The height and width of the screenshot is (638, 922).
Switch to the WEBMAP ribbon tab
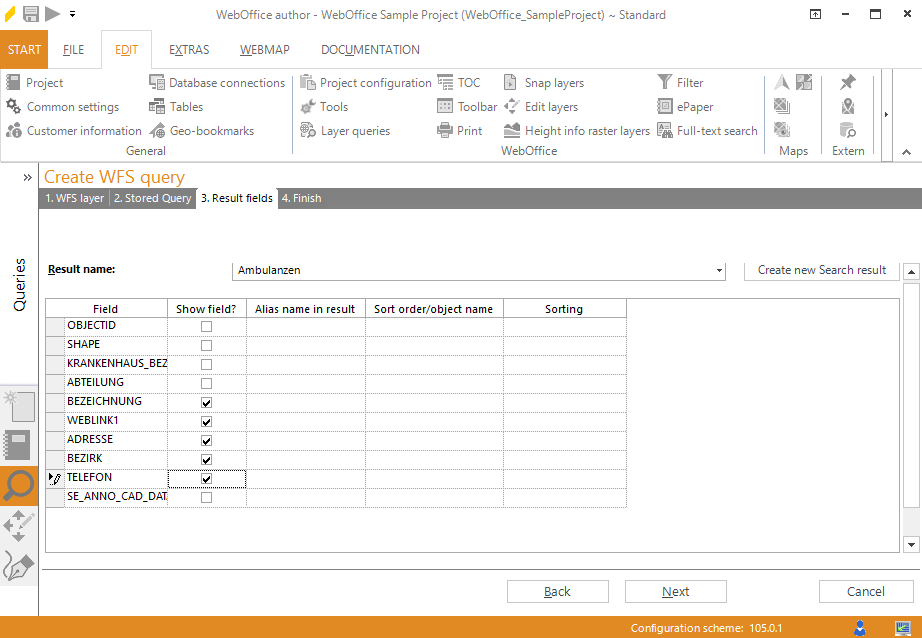click(x=258, y=50)
